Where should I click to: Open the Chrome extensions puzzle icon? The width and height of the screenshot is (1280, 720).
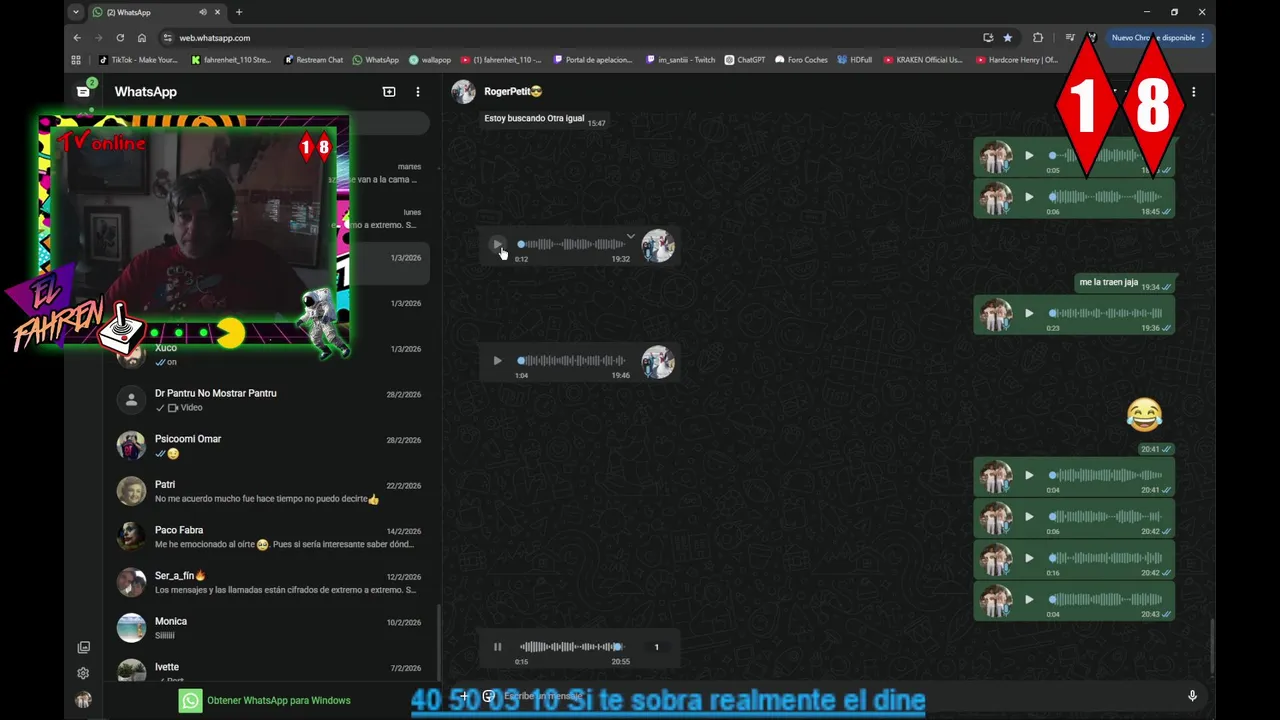[x=1038, y=38]
